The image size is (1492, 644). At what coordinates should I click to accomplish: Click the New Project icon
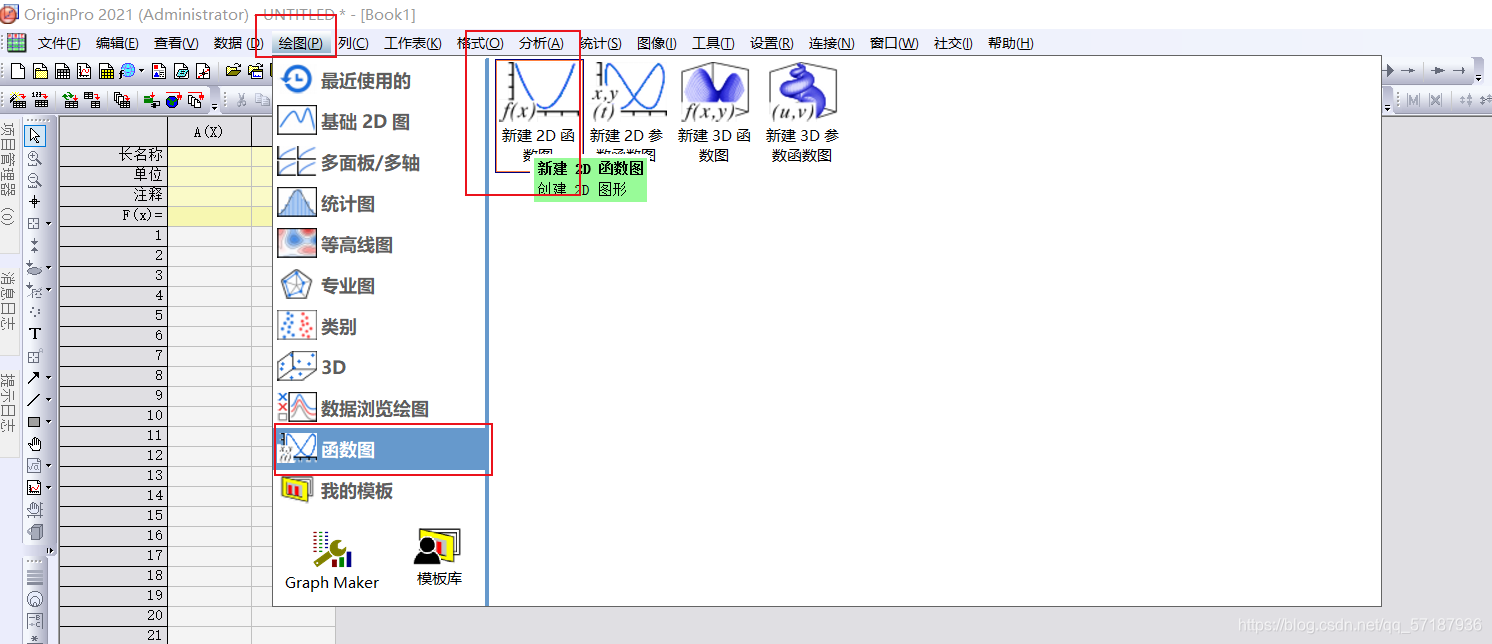pyautogui.click(x=18, y=71)
